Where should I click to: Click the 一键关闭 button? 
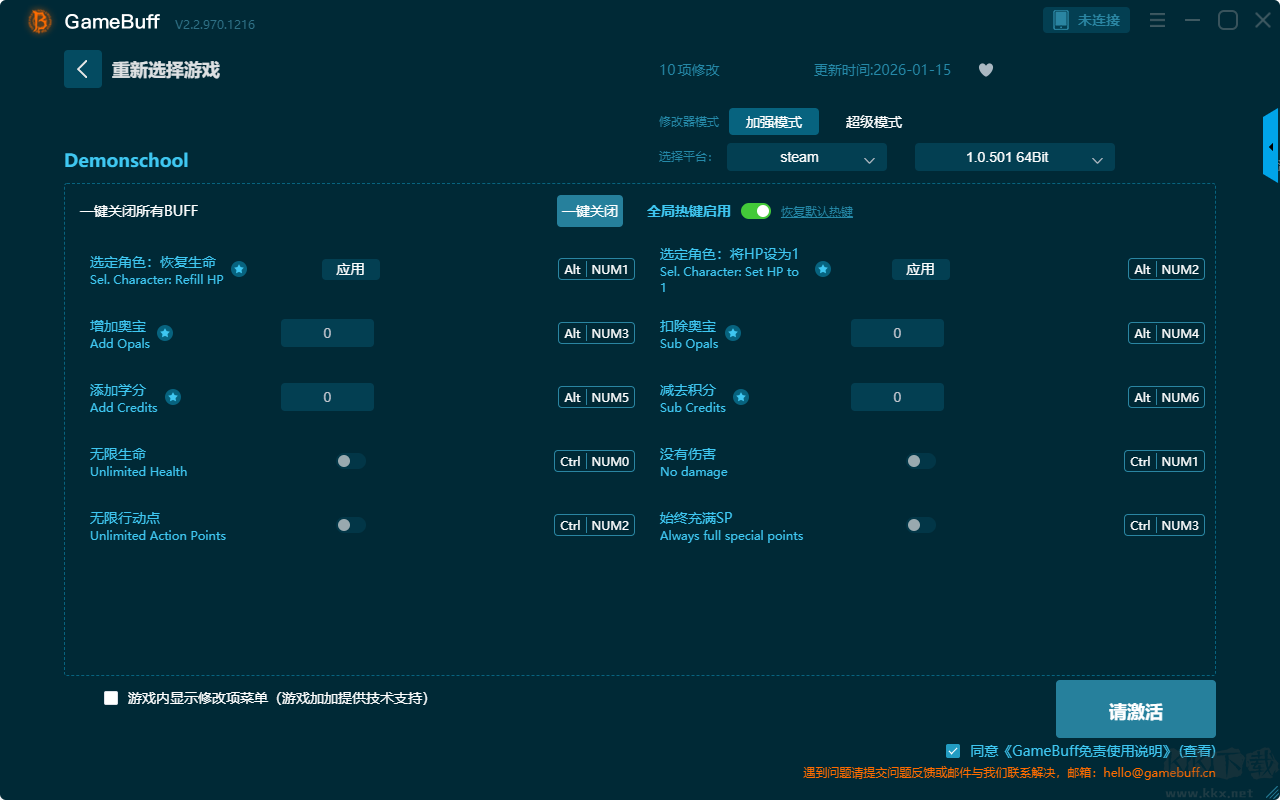pyautogui.click(x=590, y=211)
